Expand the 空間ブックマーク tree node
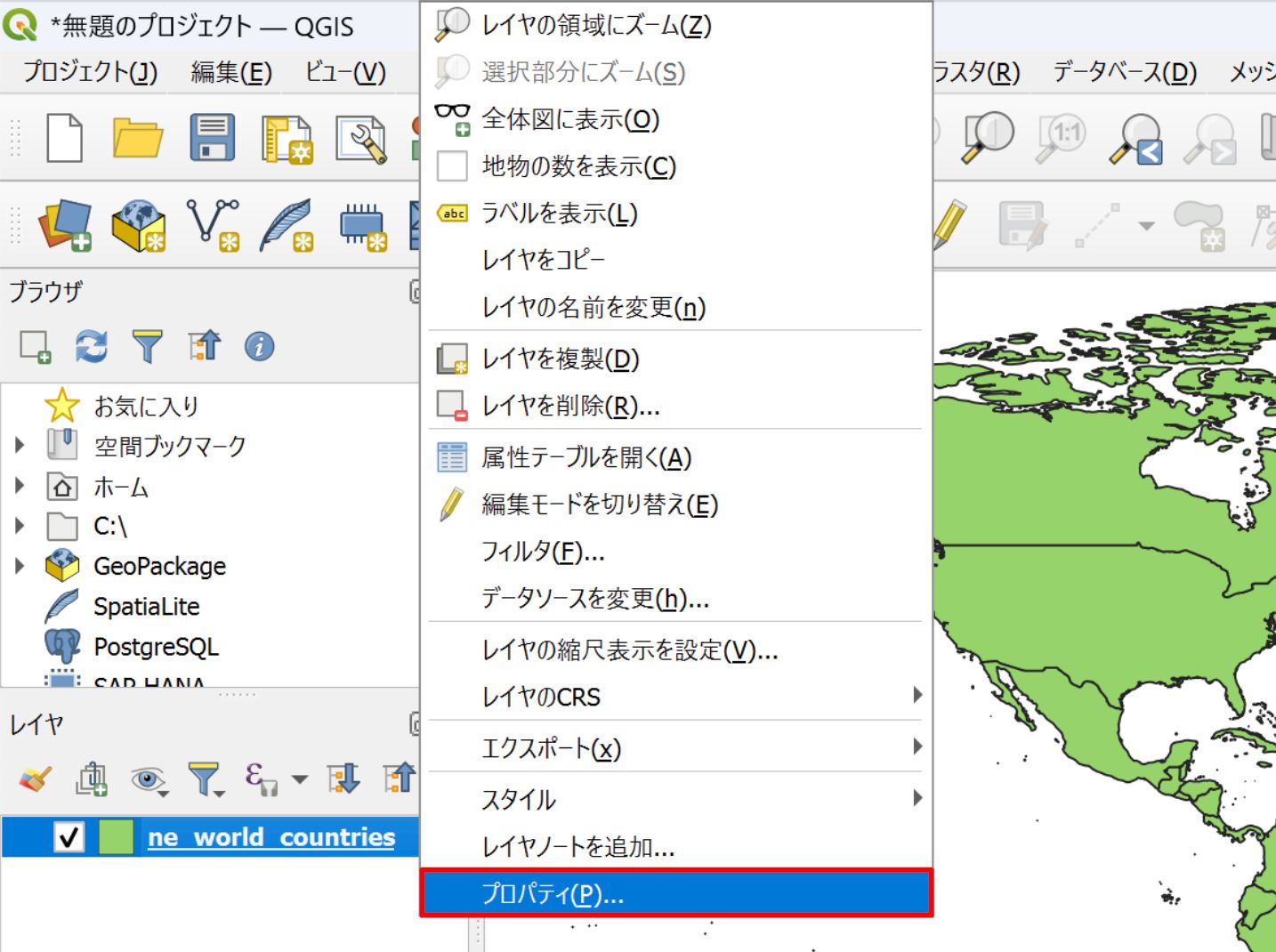 coord(20,445)
